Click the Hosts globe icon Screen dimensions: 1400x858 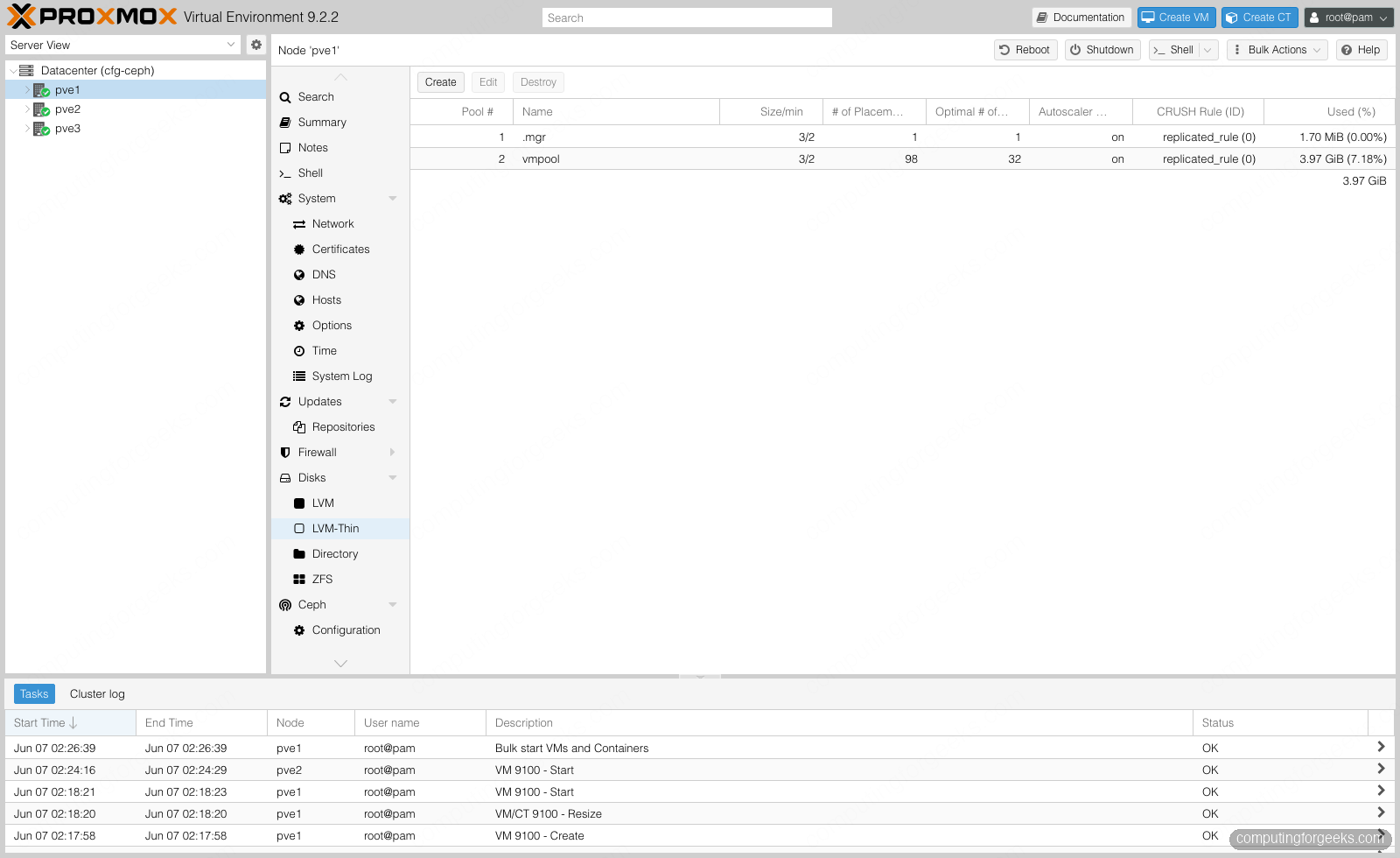(x=299, y=300)
